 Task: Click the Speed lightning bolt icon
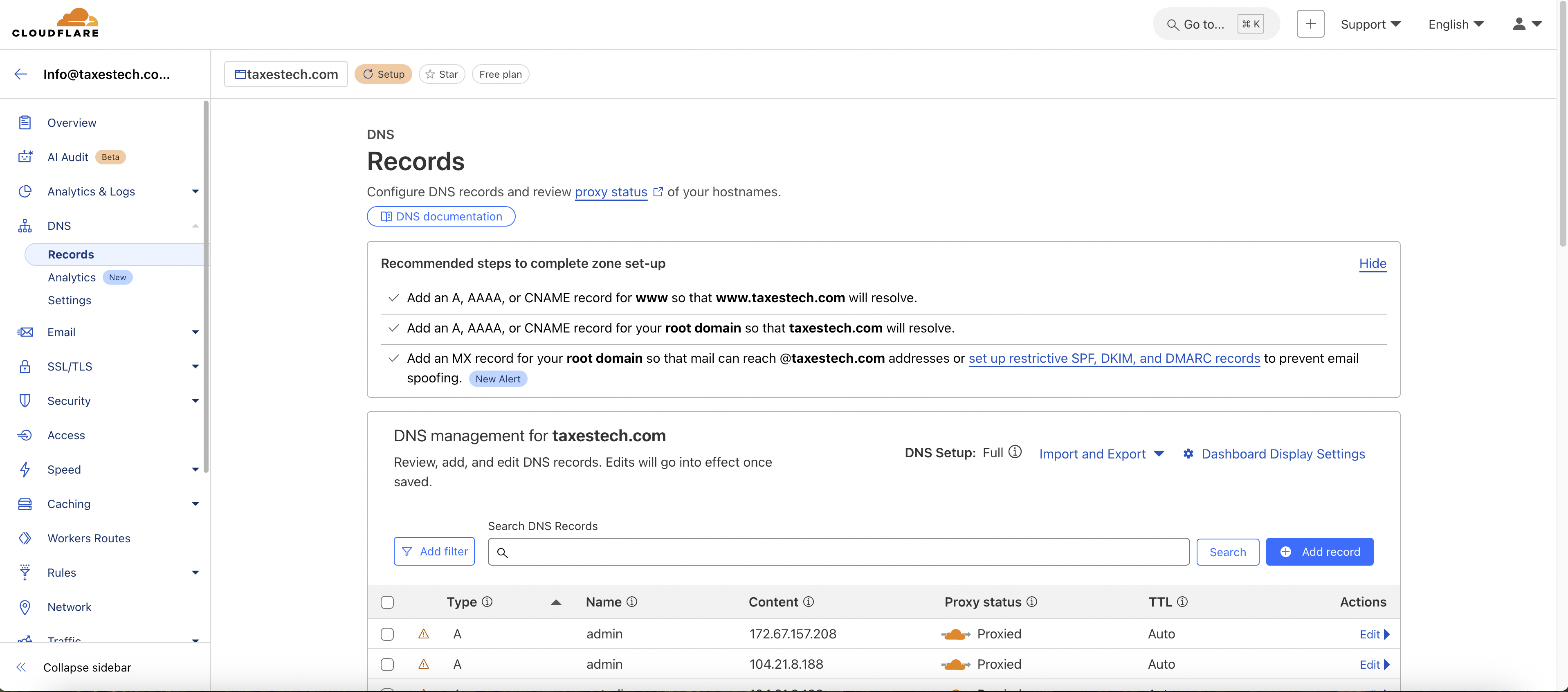[x=25, y=469]
